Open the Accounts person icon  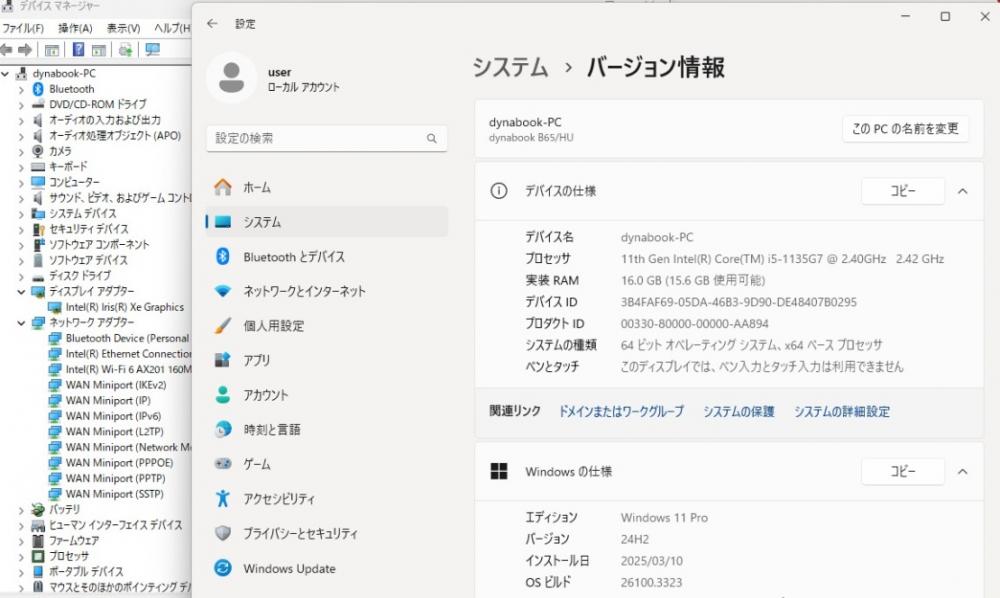[x=223, y=395]
